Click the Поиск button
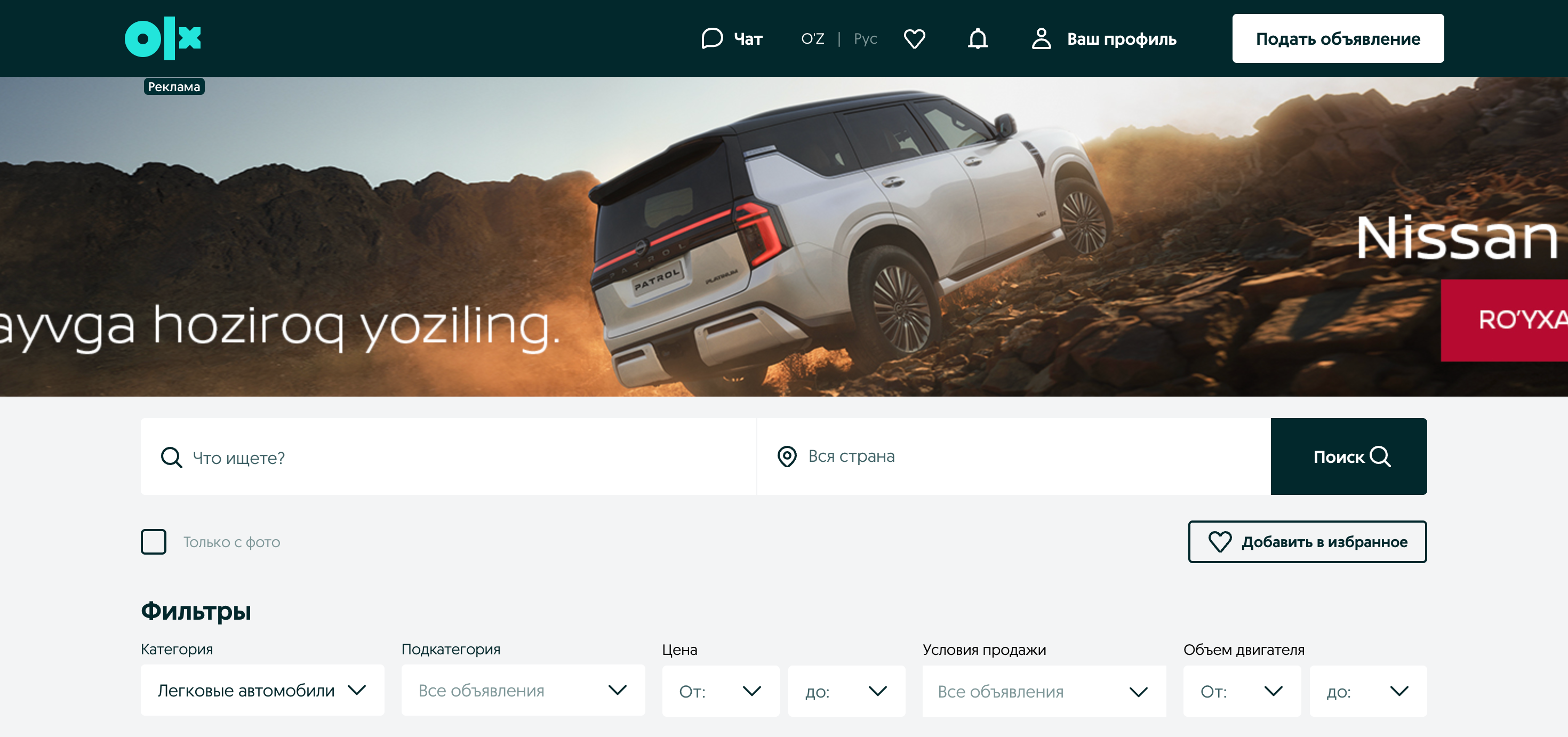Screen dimensions: 1568x737 [x=1348, y=456]
